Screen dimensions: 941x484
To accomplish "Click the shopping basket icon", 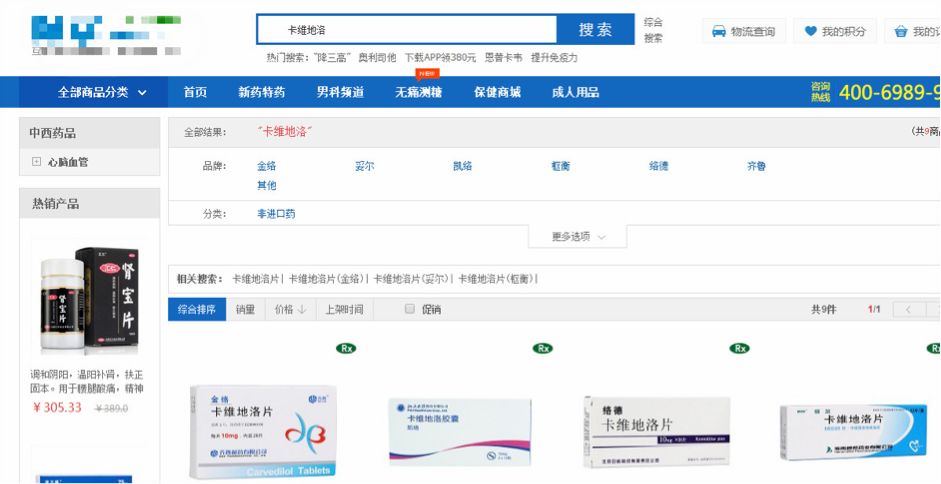I will [900, 31].
